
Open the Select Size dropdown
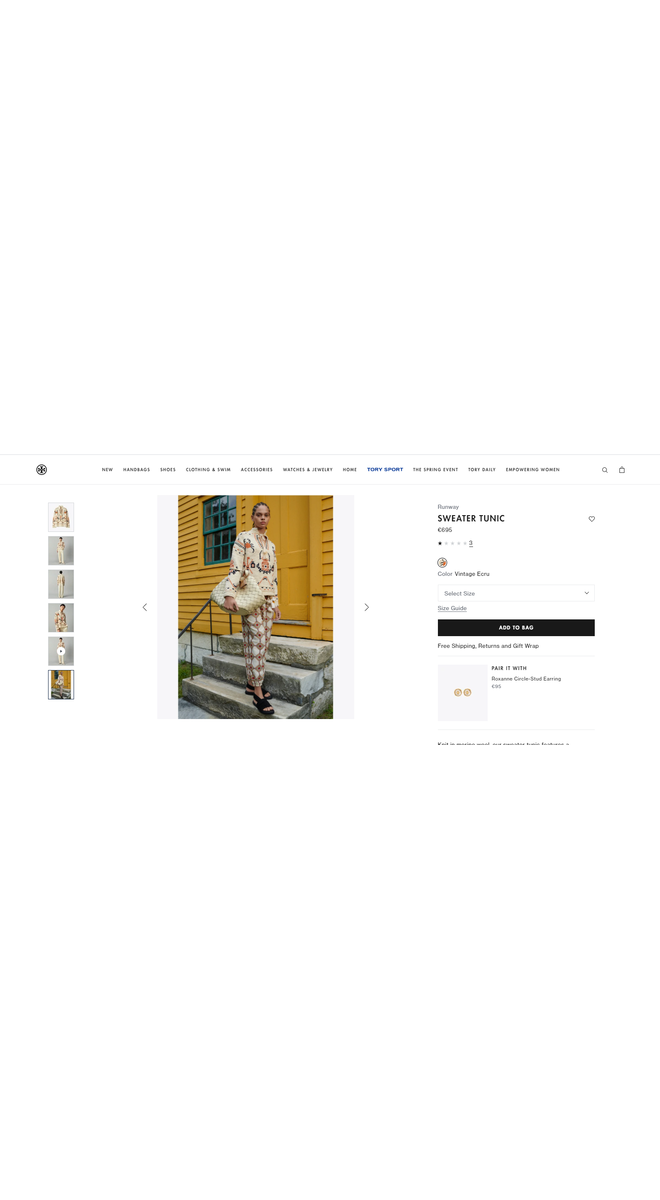point(516,593)
